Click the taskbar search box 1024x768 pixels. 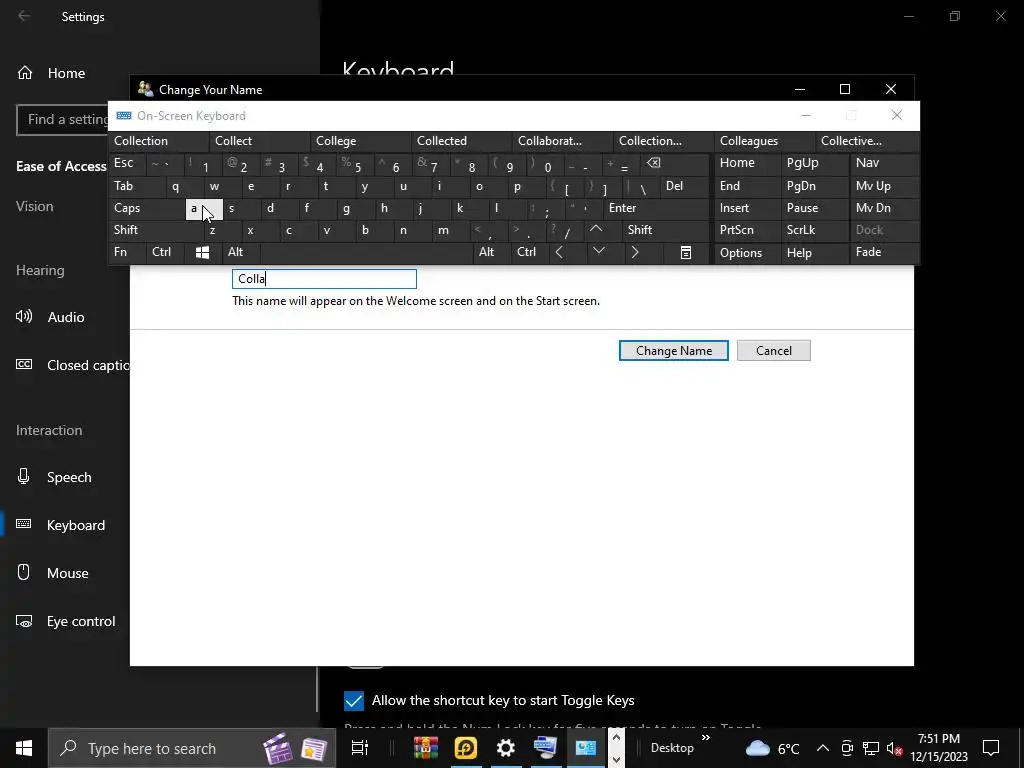tap(192, 748)
